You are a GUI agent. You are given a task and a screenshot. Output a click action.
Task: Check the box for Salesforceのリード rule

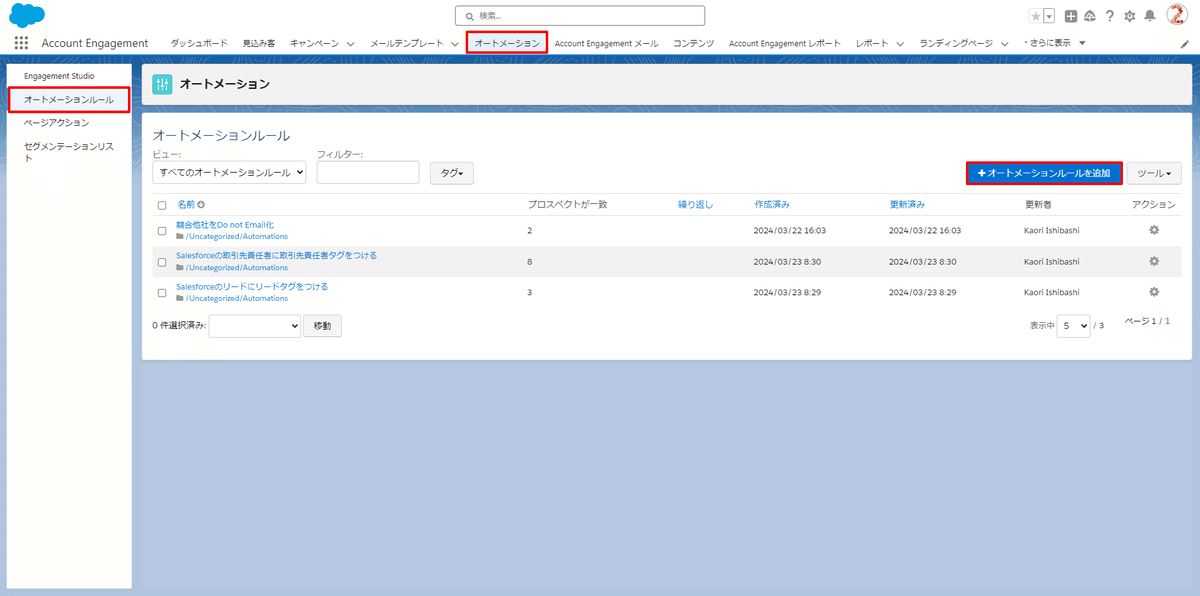(x=162, y=293)
